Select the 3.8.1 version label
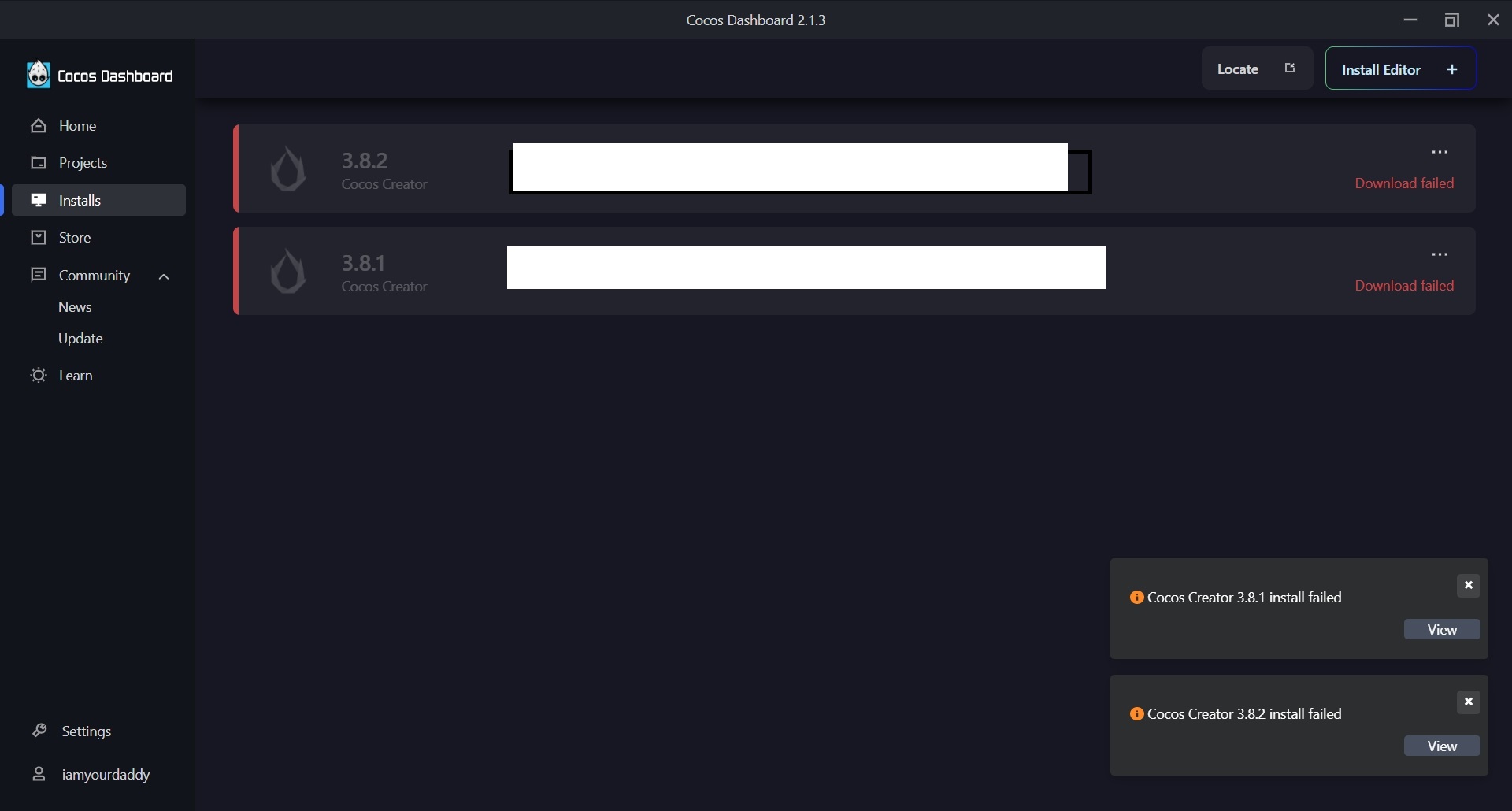 point(364,263)
